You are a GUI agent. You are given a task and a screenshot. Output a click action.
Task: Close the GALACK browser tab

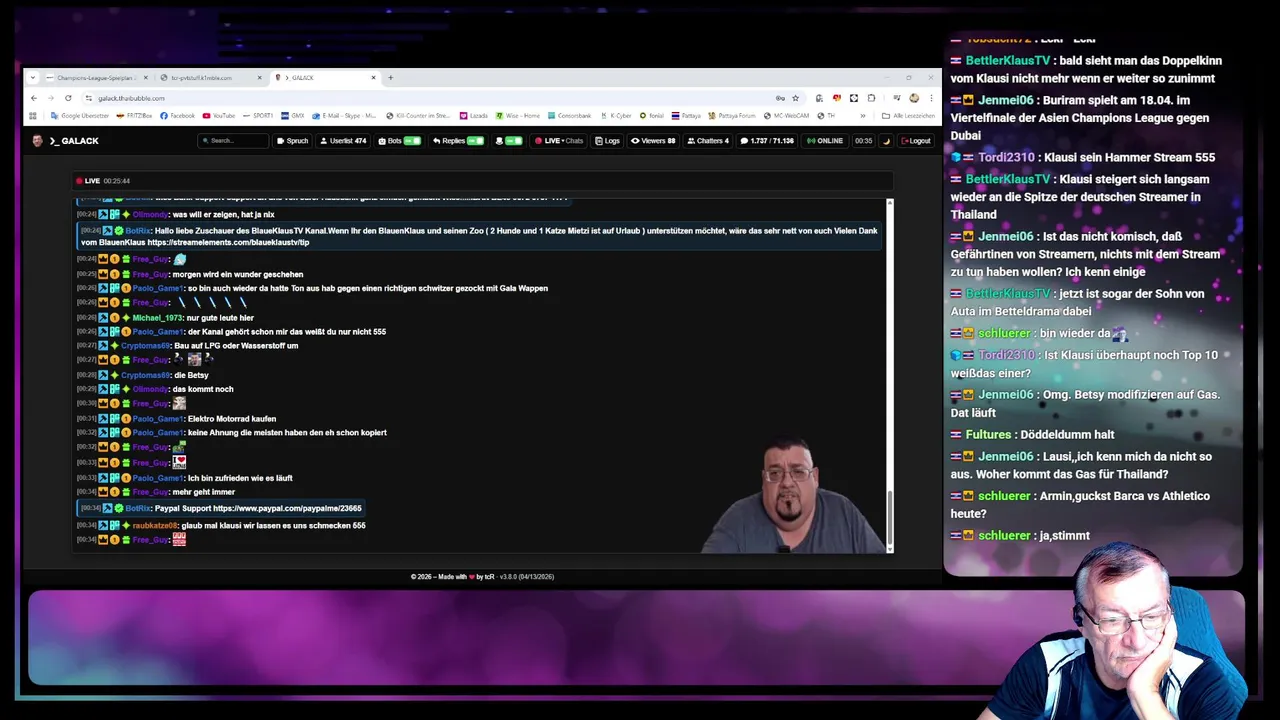pos(374,77)
